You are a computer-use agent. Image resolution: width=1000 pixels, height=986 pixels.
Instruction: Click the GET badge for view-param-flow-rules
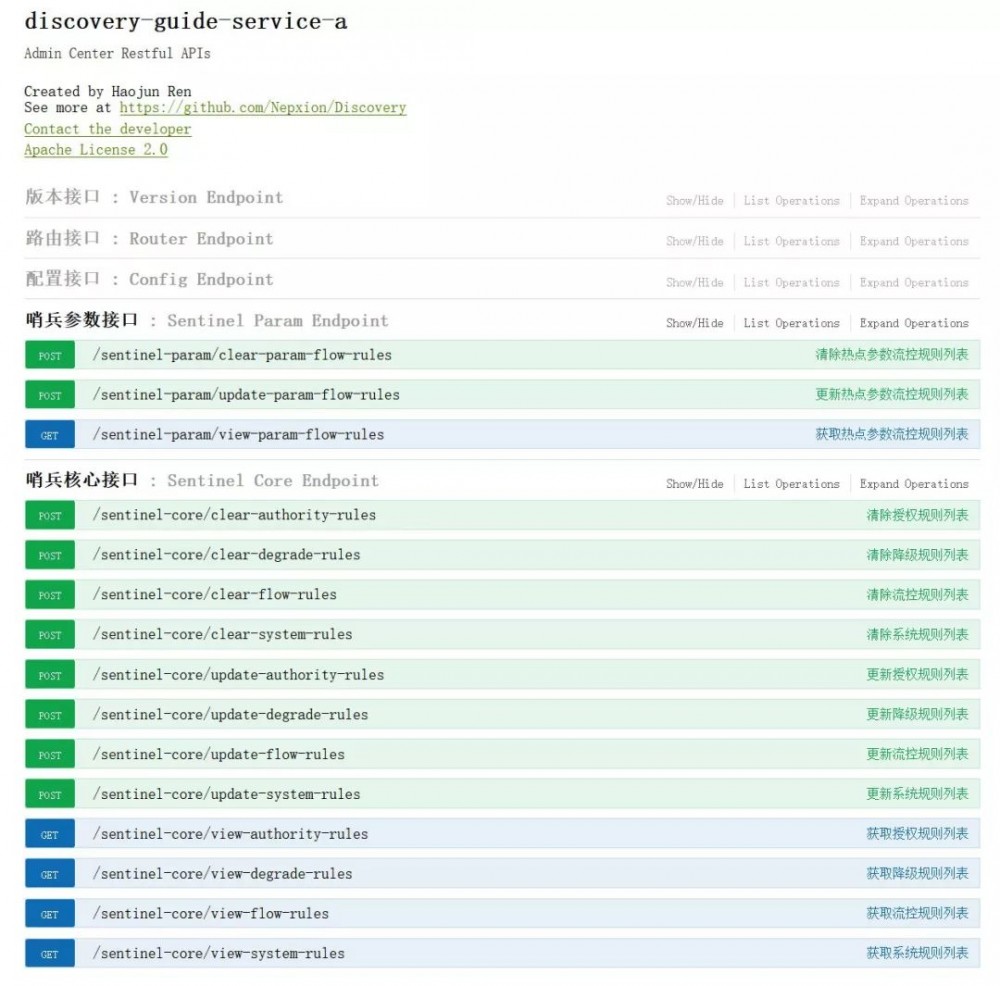coord(49,434)
